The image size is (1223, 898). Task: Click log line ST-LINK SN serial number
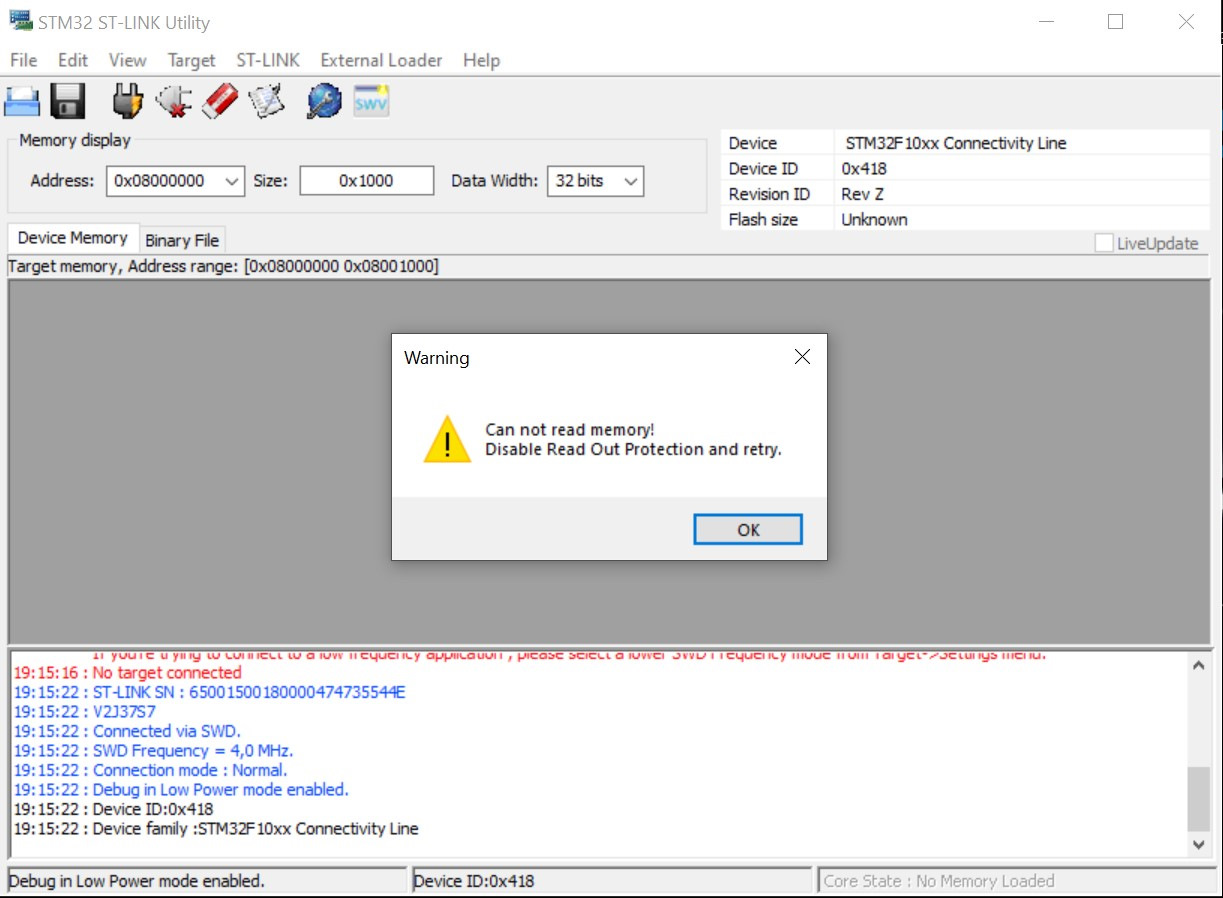point(209,692)
